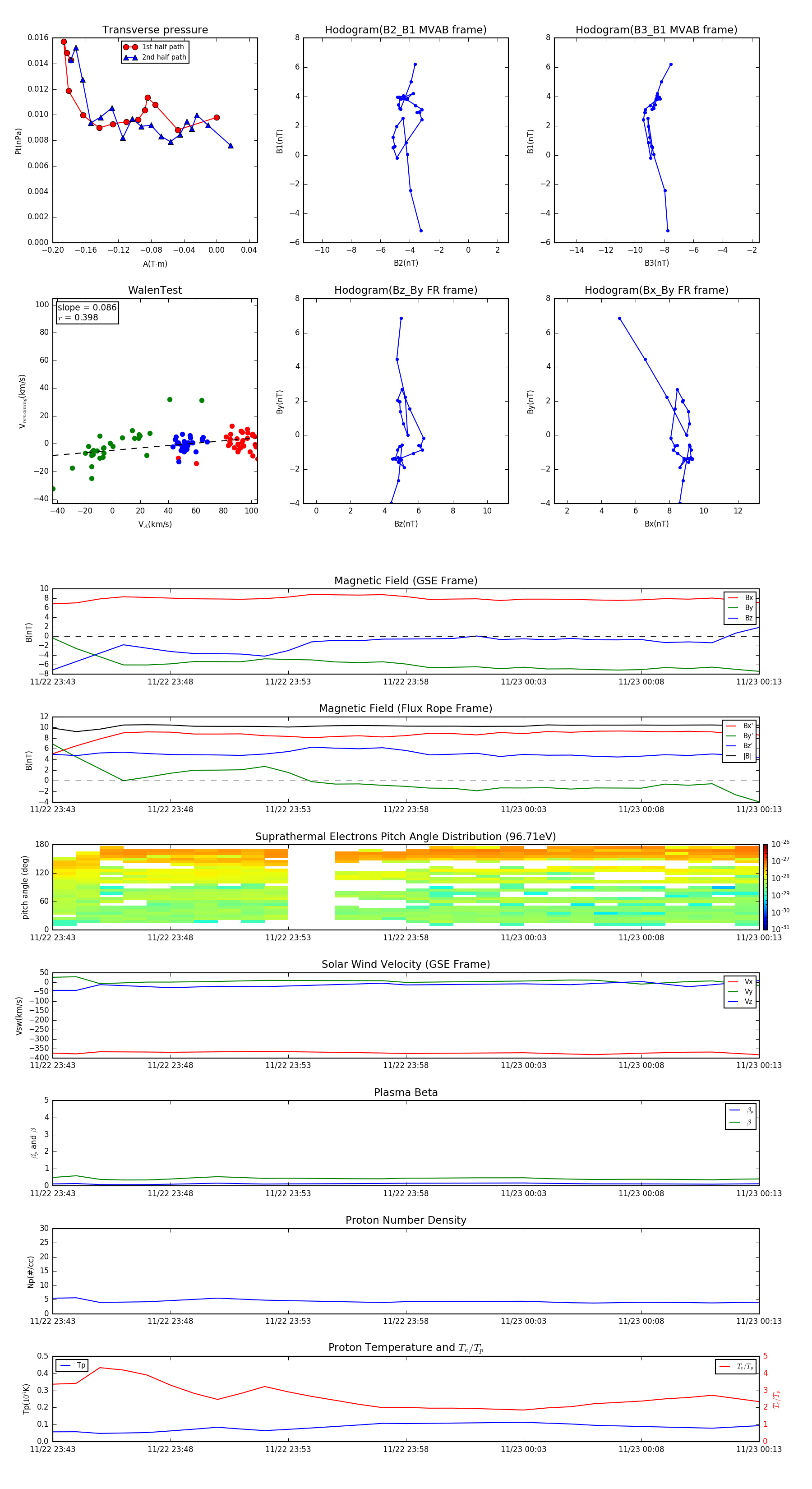Click the 'V_A(km/s)' axis label

click(x=155, y=524)
